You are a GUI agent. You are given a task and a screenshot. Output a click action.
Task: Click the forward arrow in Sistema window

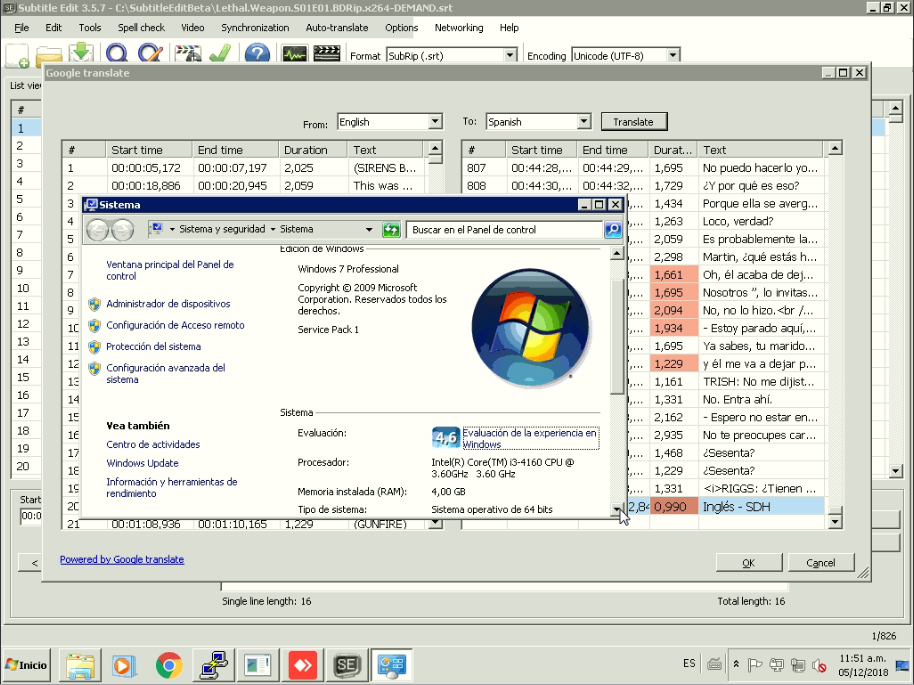tap(122, 230)
